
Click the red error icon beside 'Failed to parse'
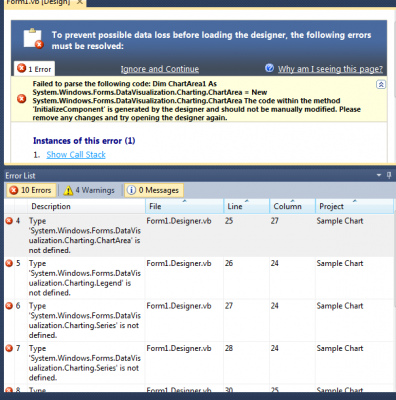(22, 99)
